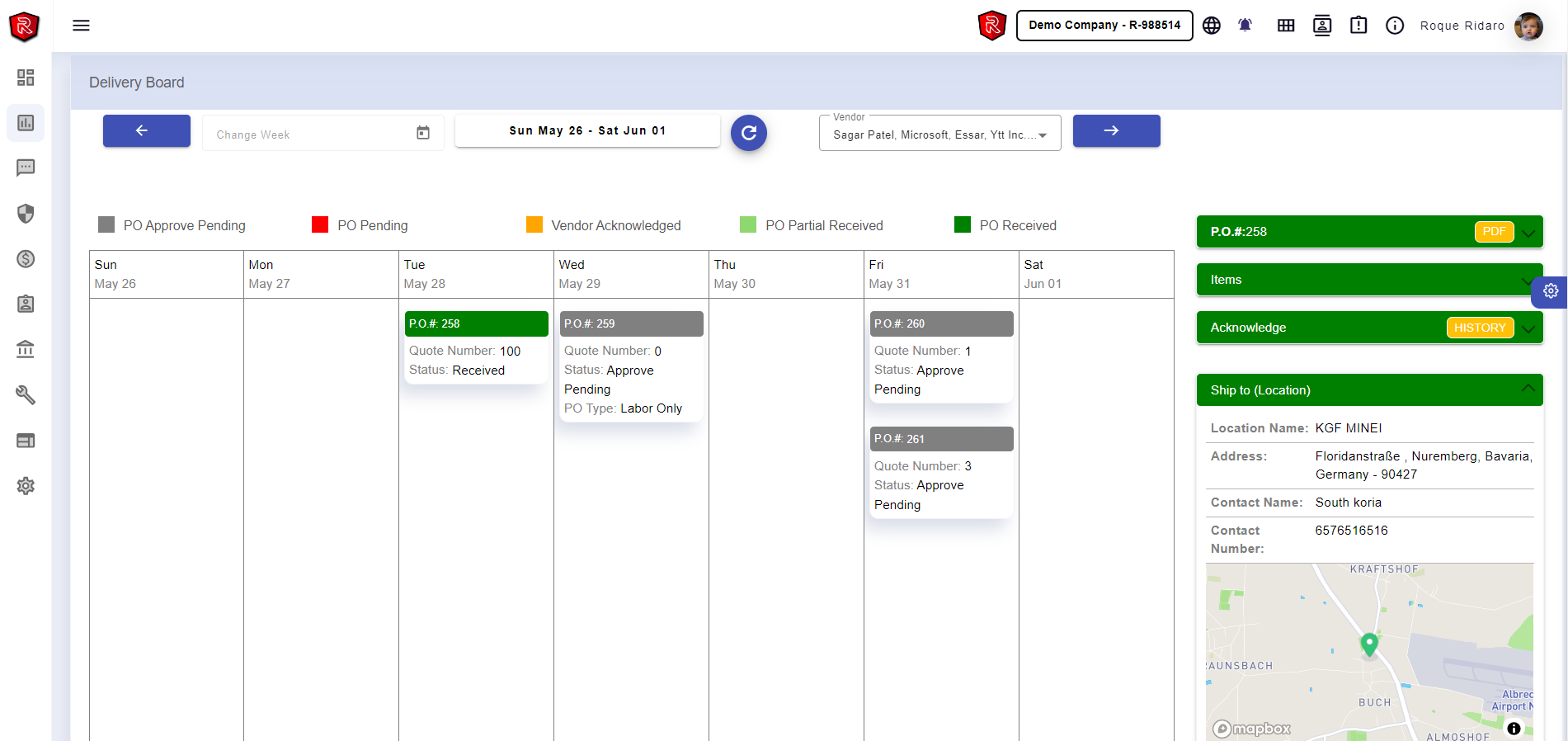
Task: Open the settings gear in sidebar
Action: point(26,486)
